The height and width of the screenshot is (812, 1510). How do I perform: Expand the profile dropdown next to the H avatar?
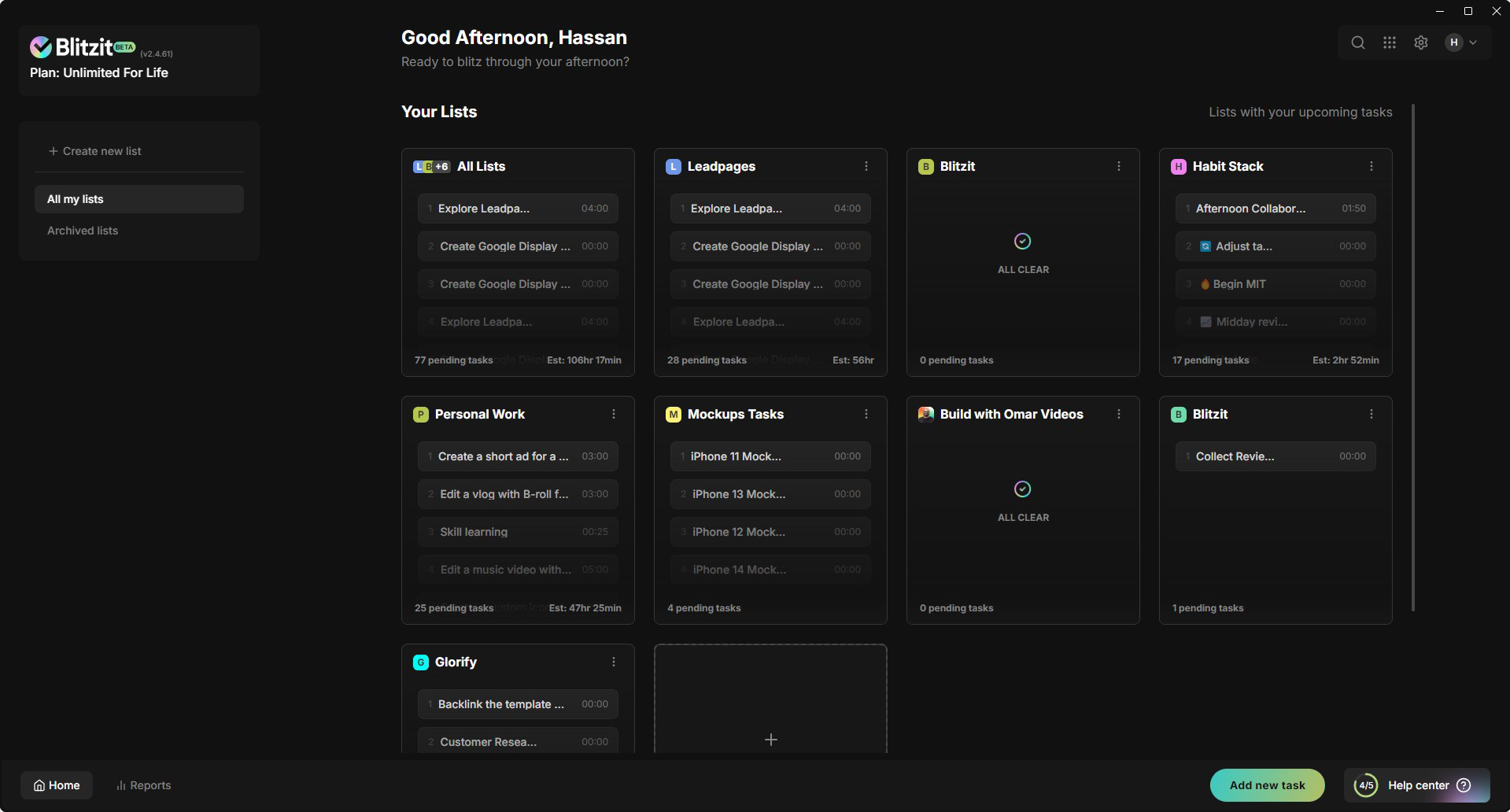[x=1472, y=42]
